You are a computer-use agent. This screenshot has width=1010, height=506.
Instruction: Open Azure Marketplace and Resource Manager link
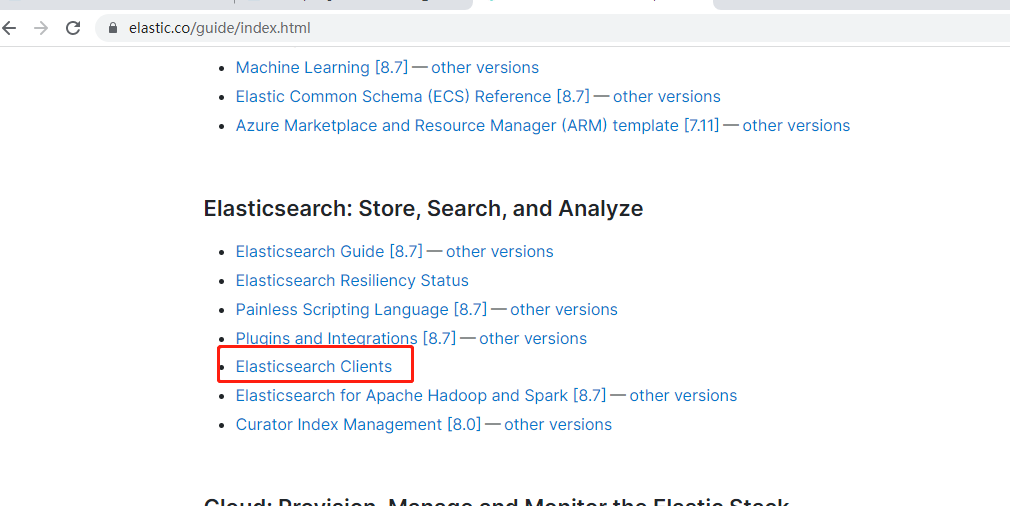[x=477, y=126]
